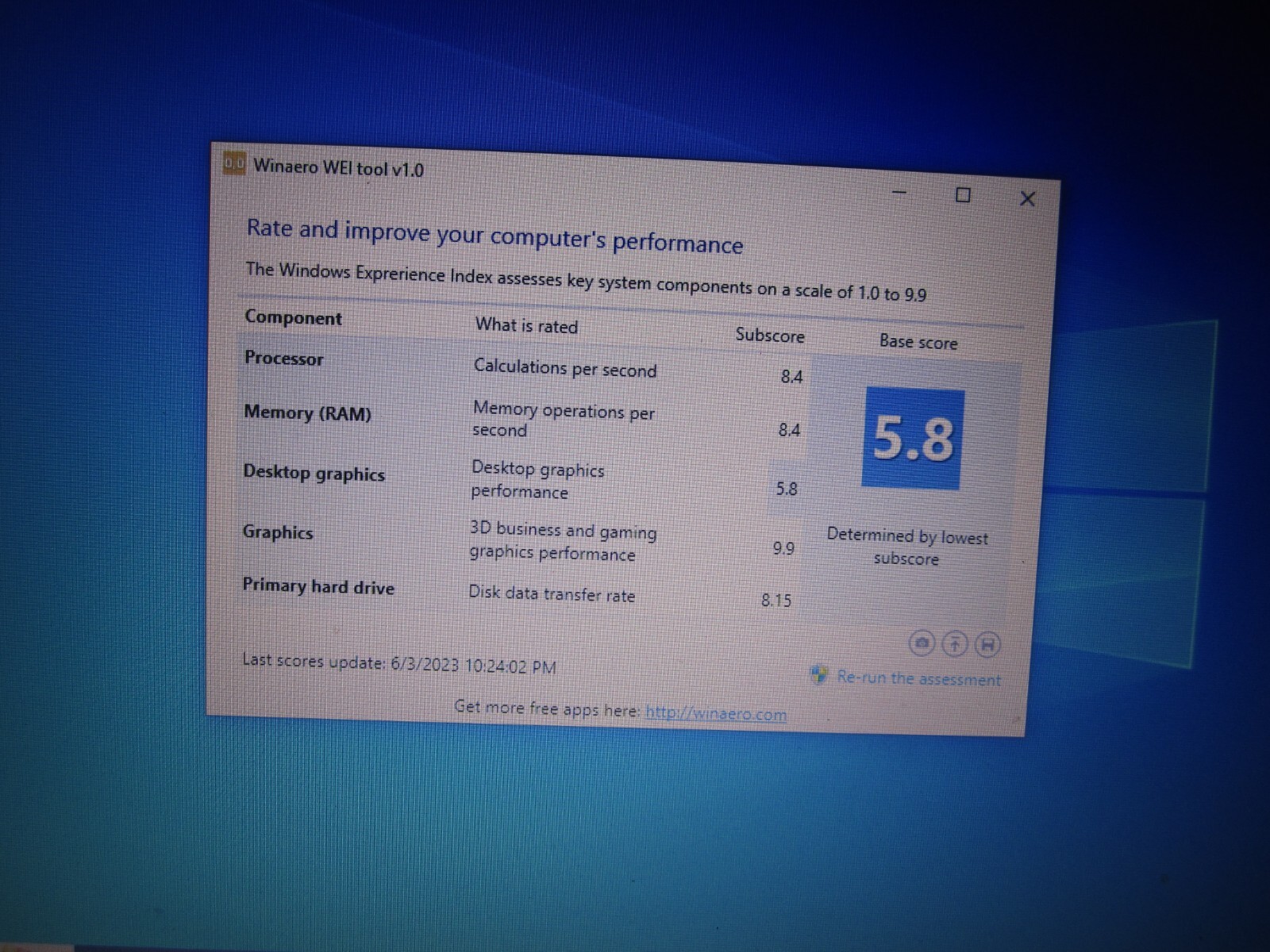Viewport: 1270px width, 952px height.
Task: Click 3D business and gaming graphics description
Action: 563,541
